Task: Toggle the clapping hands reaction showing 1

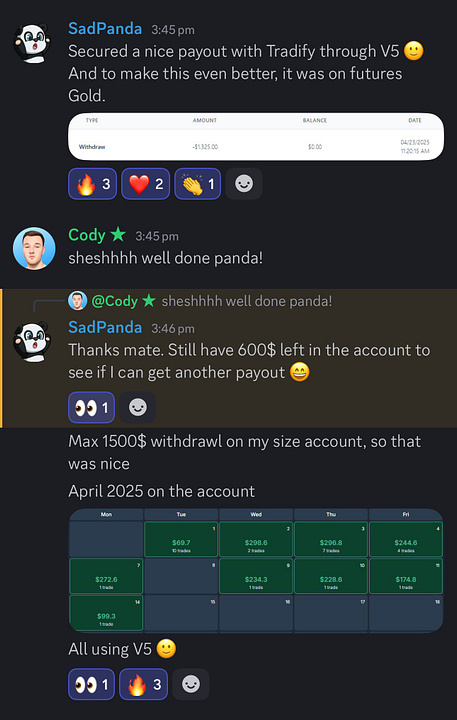Action: (197, 184)
